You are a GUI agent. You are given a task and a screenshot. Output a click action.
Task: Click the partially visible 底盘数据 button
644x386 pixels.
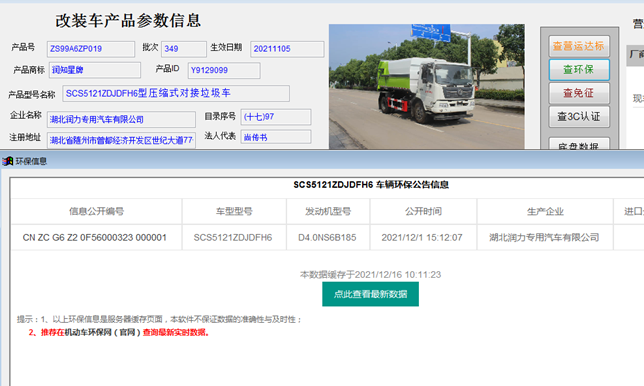tap(579, 144)
